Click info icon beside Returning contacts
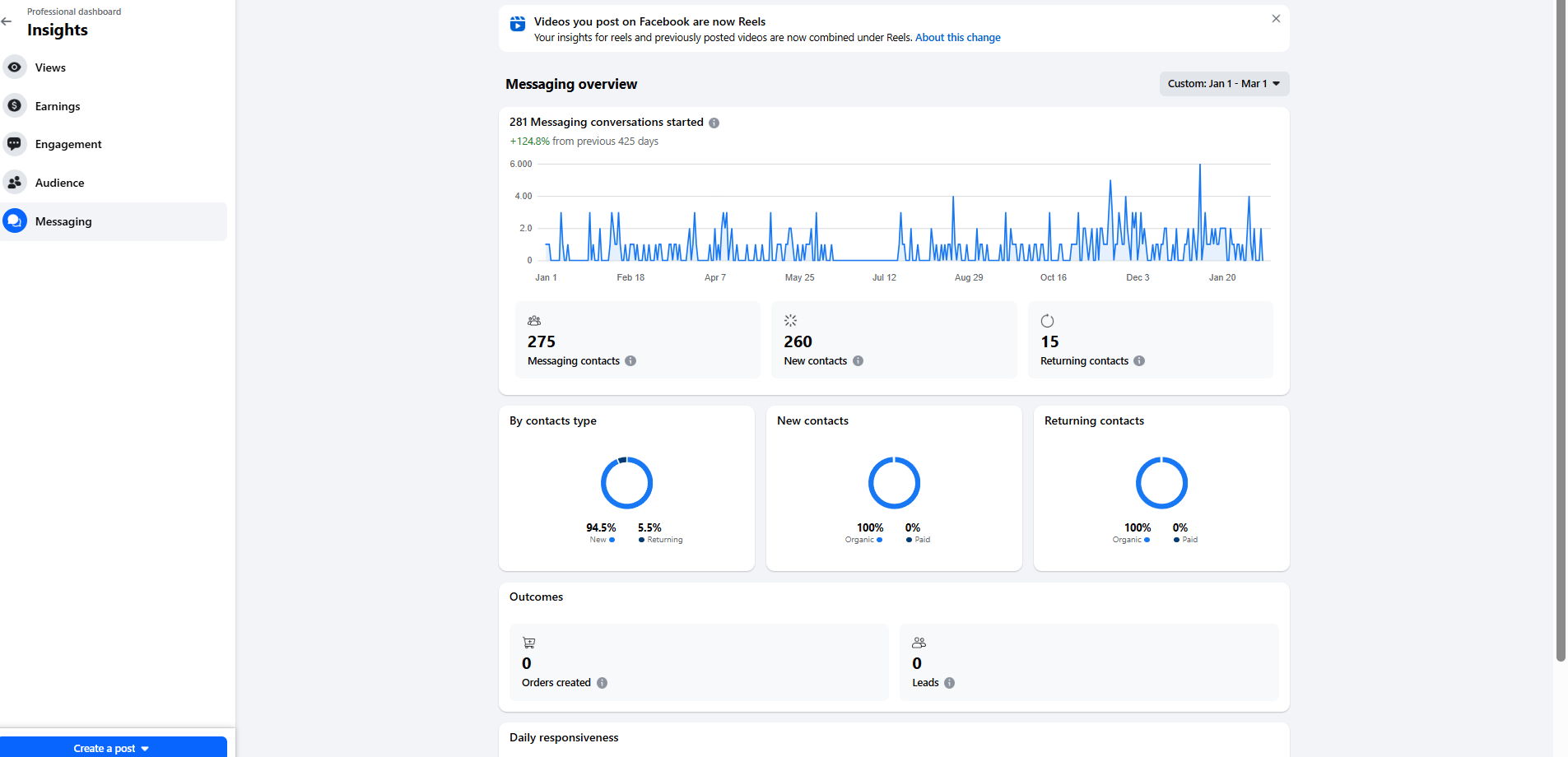 pos(1139,360)
